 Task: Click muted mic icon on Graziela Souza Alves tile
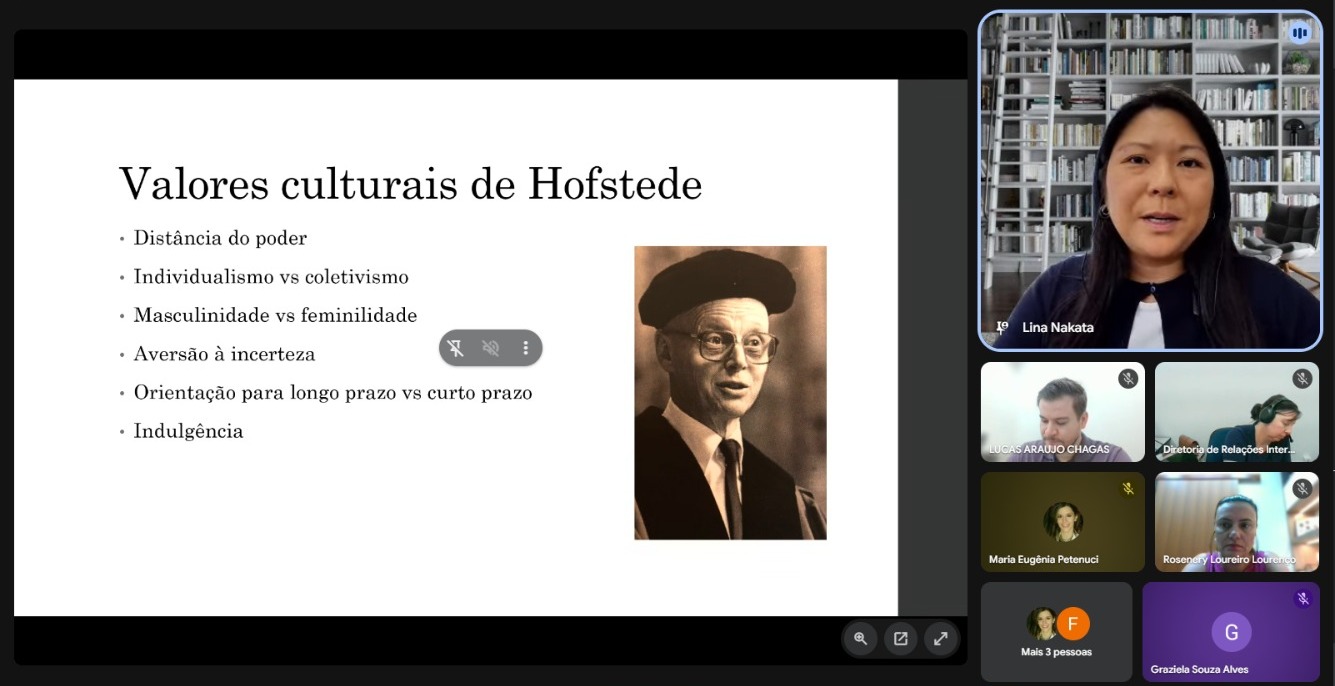pos(1302,599)
